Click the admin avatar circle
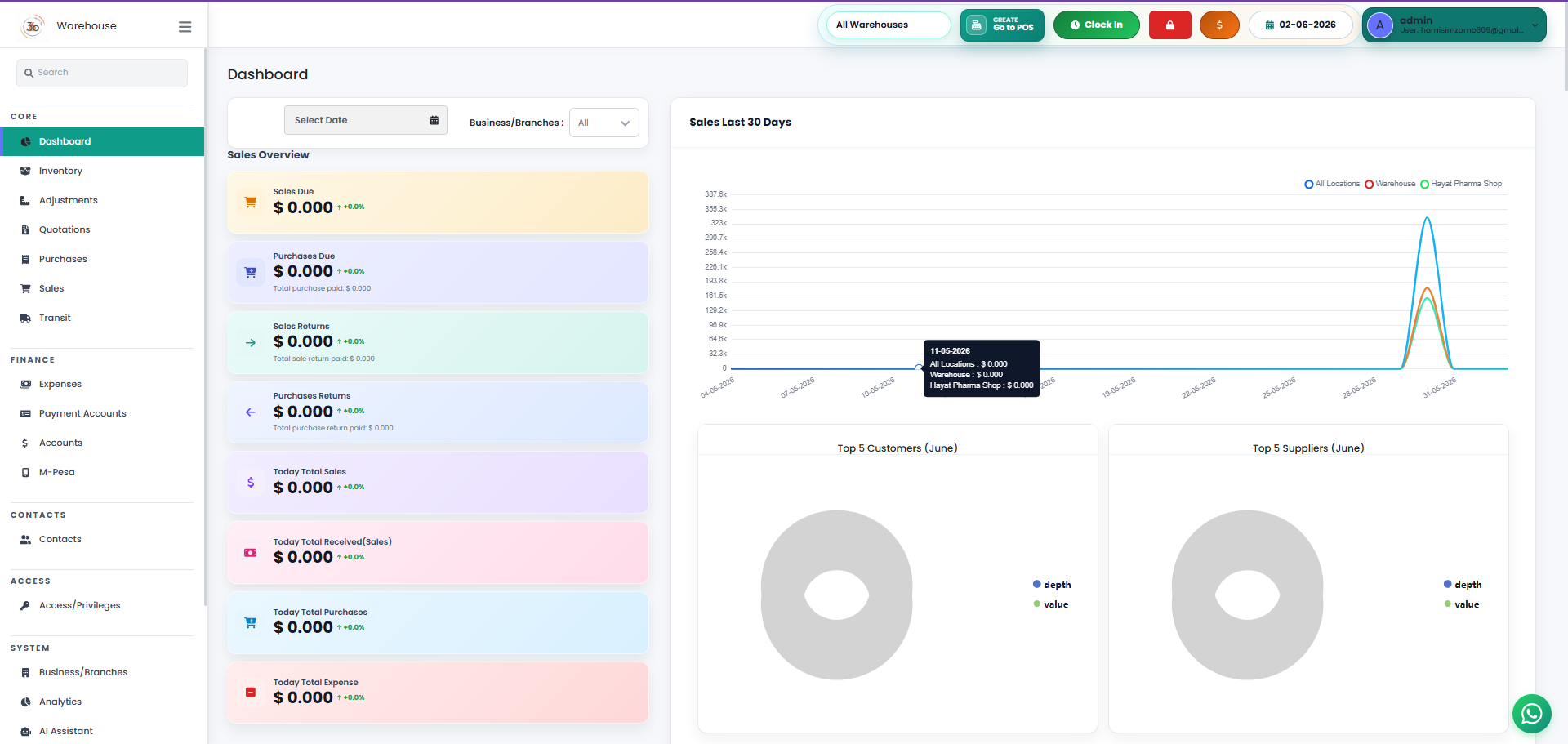 click(1380, 25)
